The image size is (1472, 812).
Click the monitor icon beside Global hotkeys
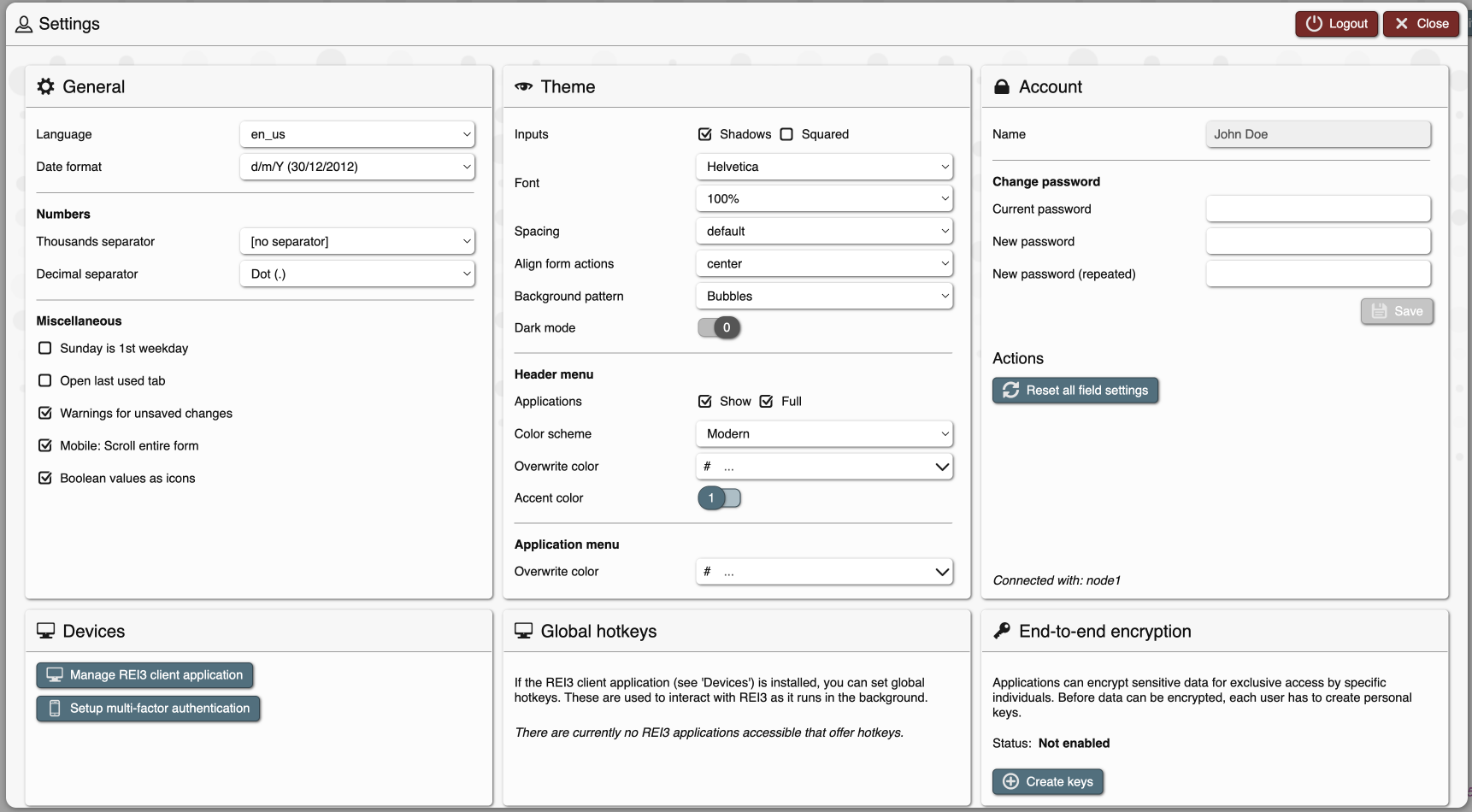[523, 631]
